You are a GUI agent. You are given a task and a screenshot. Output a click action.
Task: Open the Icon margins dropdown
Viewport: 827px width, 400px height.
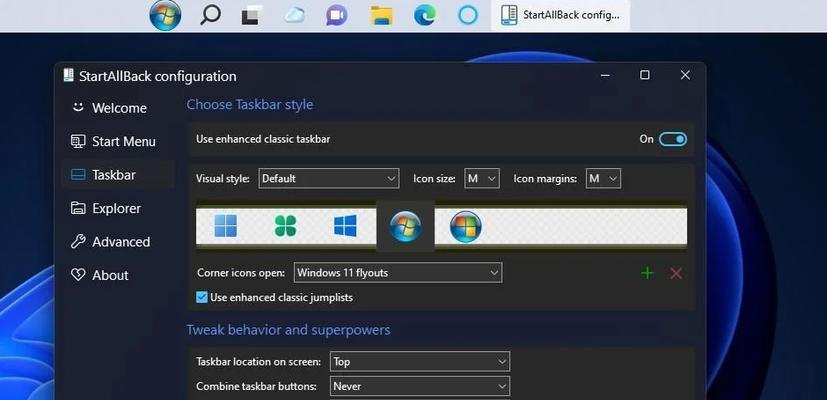click(x=603, y=178)
